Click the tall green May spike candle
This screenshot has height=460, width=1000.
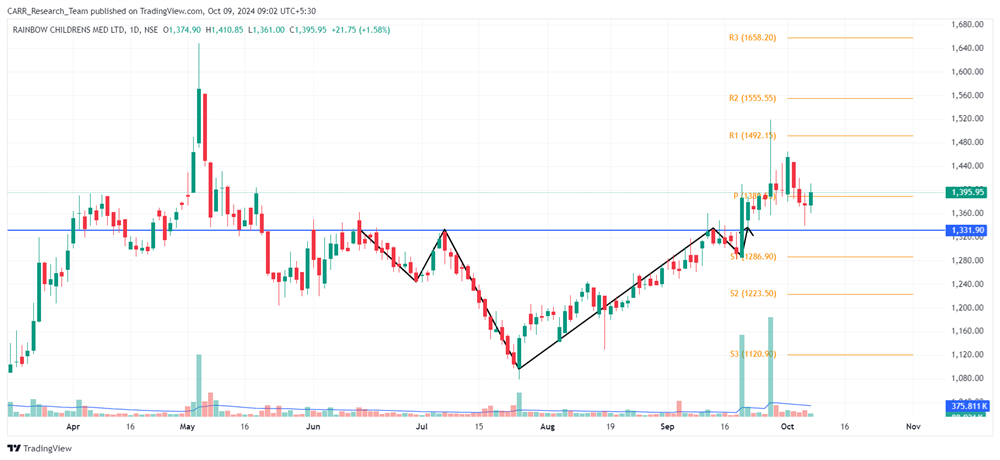[x=198, y=116]
